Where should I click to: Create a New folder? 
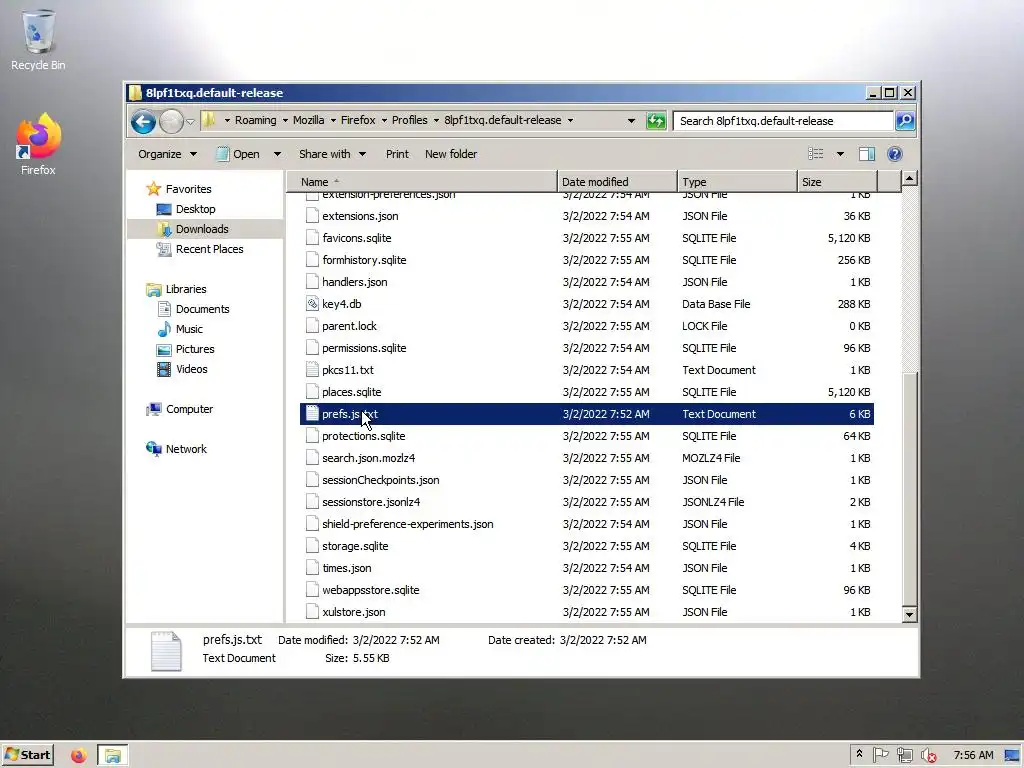(x=451, y=154)
